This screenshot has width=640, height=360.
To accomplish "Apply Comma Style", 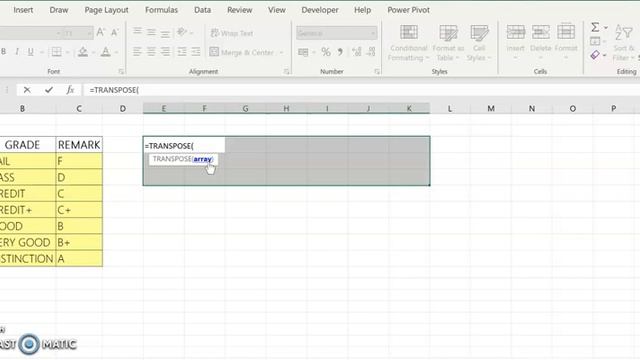I will pos(340,52).
